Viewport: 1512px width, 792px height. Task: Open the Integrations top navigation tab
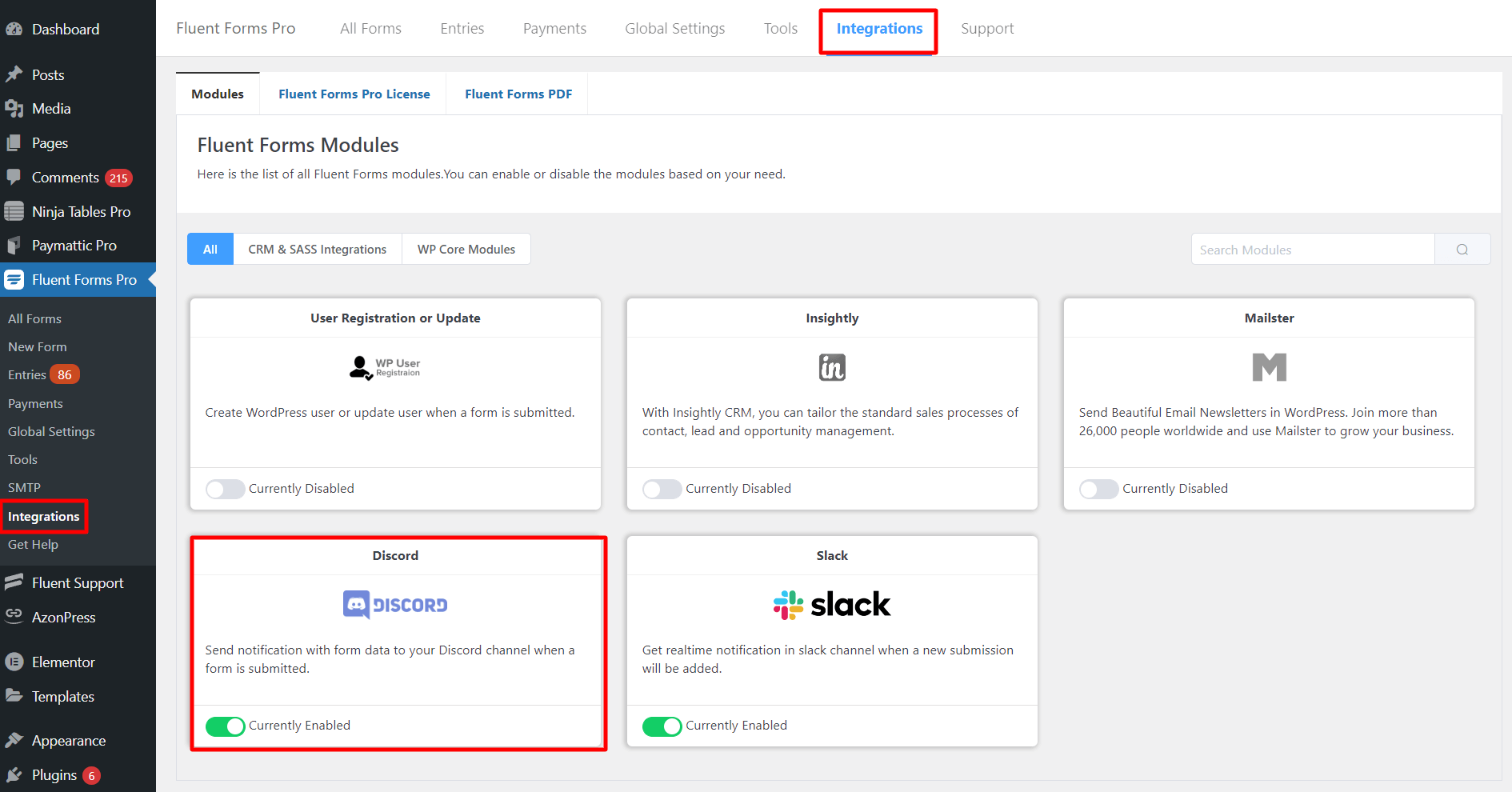tap(879, 29)
